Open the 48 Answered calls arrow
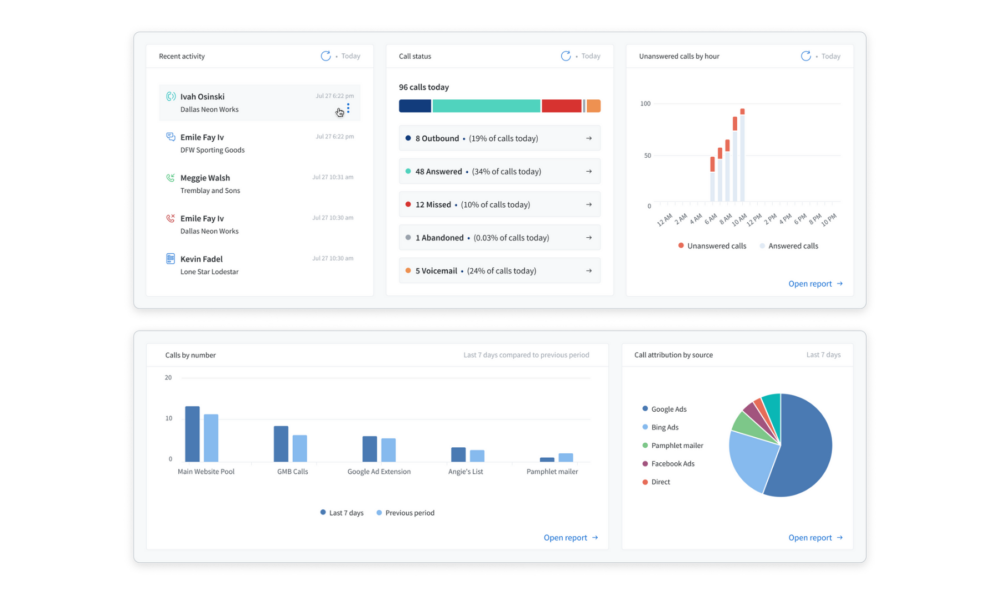Viewport: 1000px width, 600px height. [x=589, y=172]
